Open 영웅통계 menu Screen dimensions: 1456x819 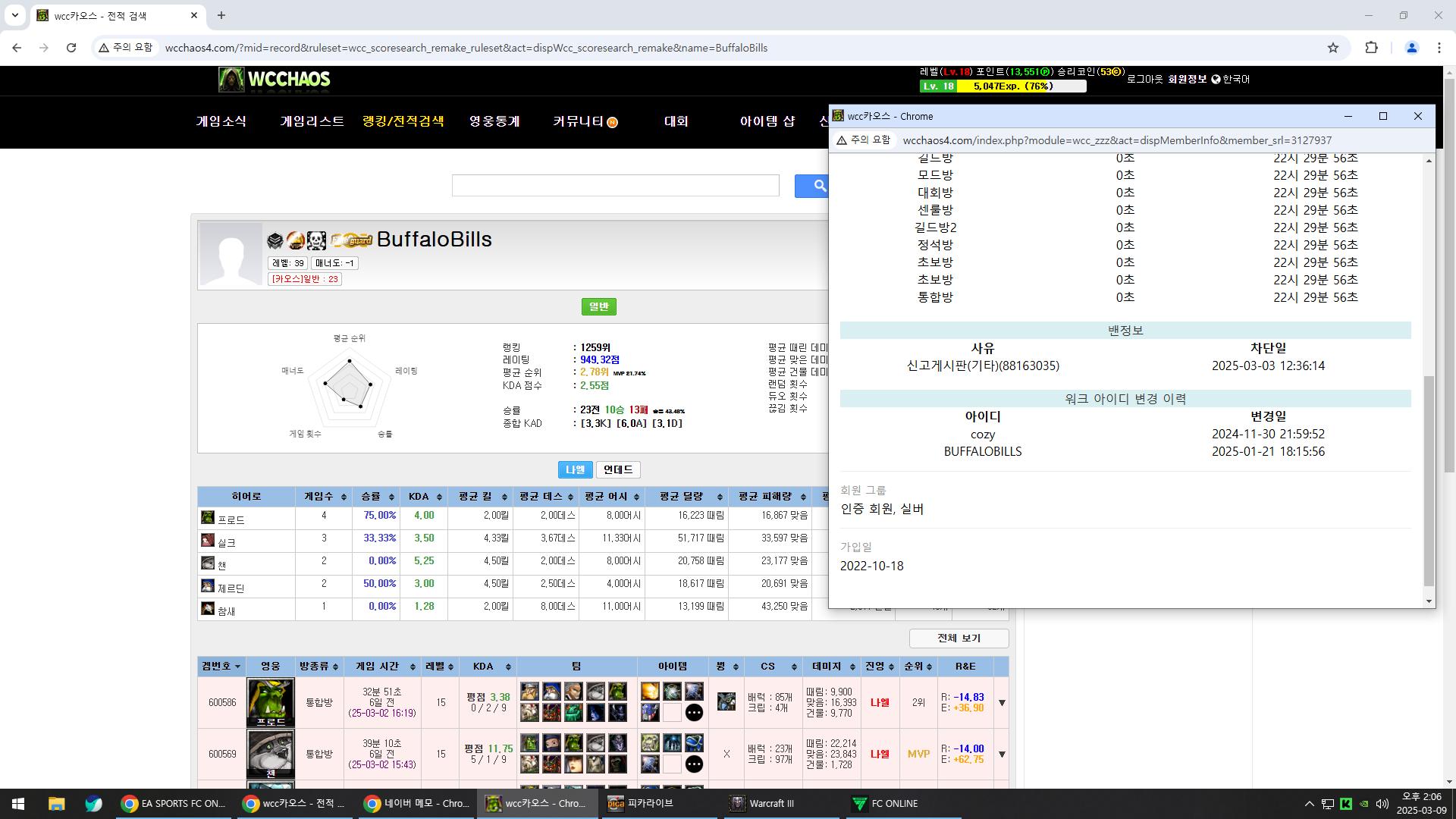pyautogui.click(x=494, y=121)
